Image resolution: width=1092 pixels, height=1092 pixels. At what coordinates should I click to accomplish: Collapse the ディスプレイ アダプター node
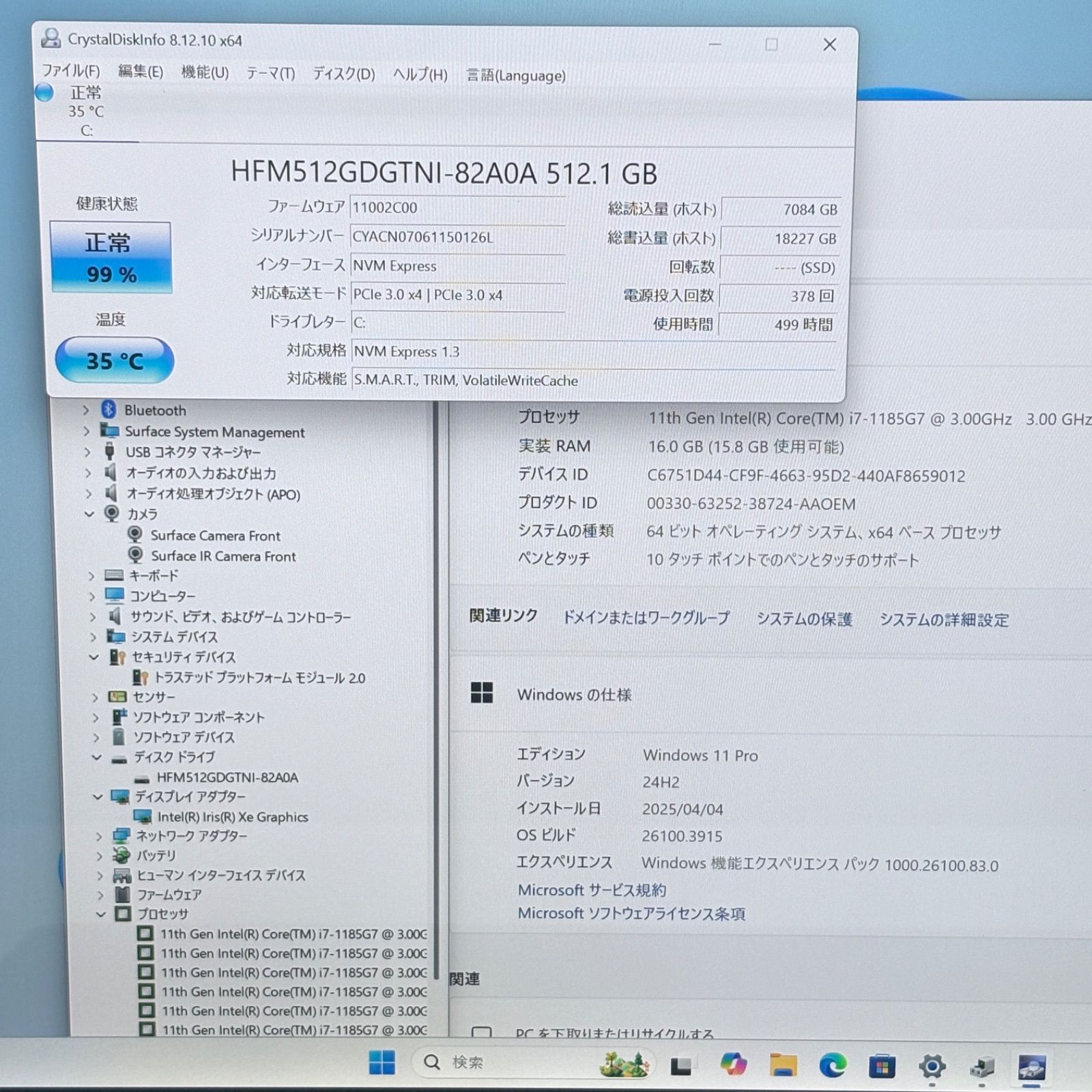98,796
